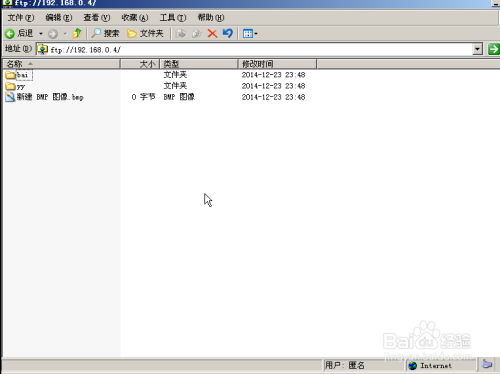
Task: Click the BMP 图像 type cell
Action: click(179, 97)
